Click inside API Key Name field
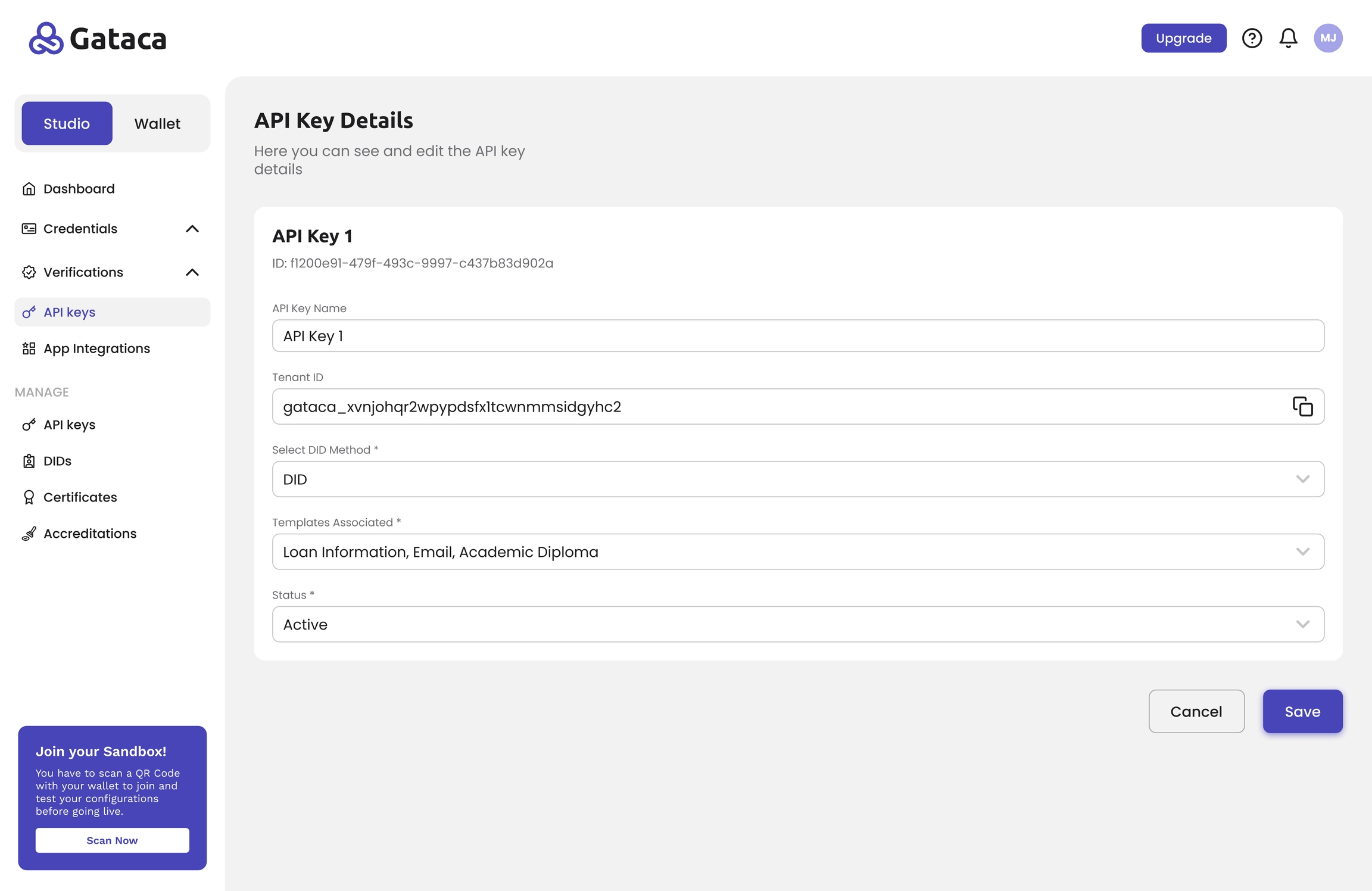 798,336
